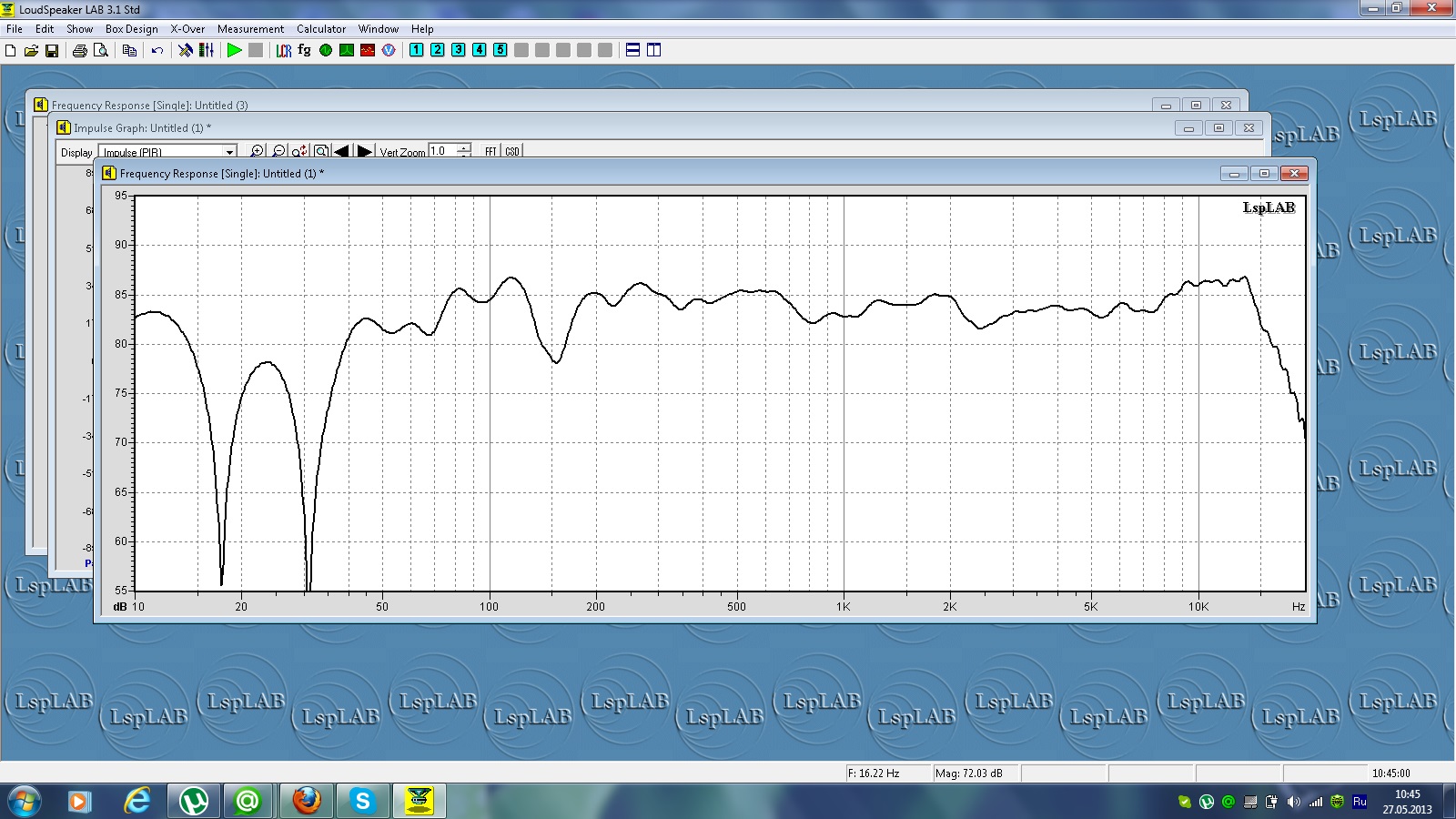This screenshot has width=1456, height=819.
Task: Select memory slot 1 button
Action: tap(417, 50)
